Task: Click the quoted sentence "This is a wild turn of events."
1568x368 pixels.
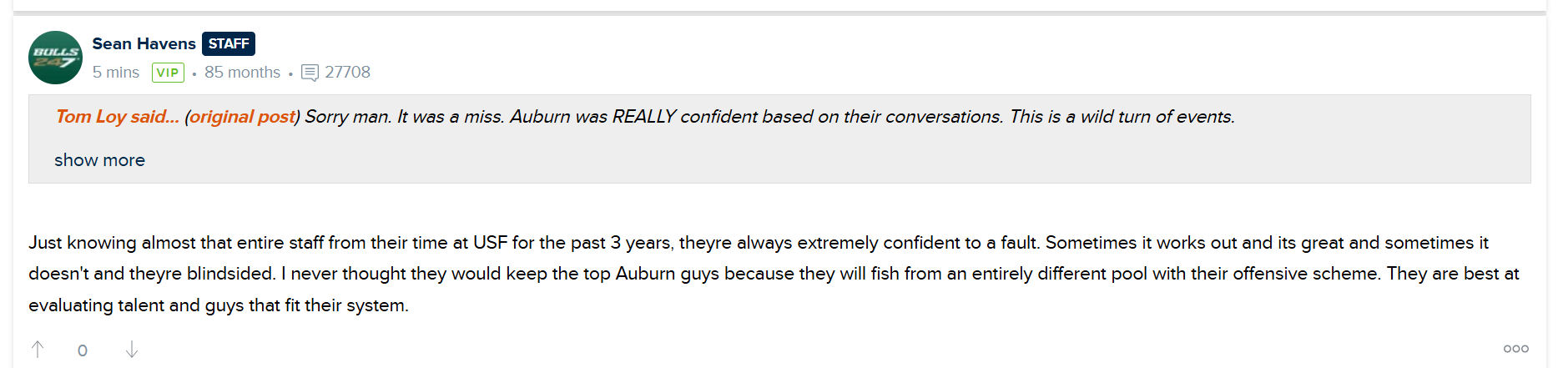Action: click(x=1122, y=117)
